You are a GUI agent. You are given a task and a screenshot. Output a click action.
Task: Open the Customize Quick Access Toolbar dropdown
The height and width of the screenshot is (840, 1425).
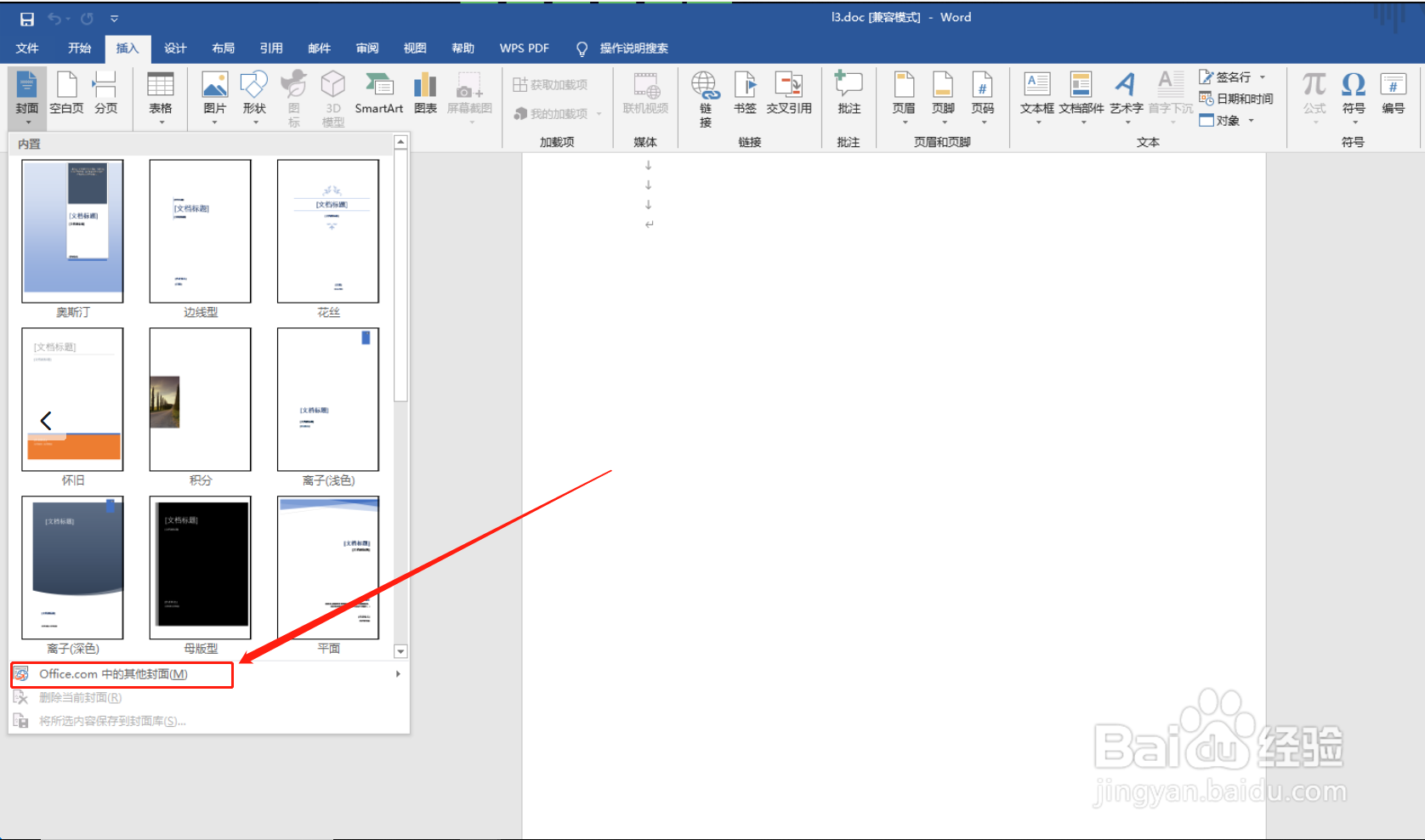(x=114, y=19)
